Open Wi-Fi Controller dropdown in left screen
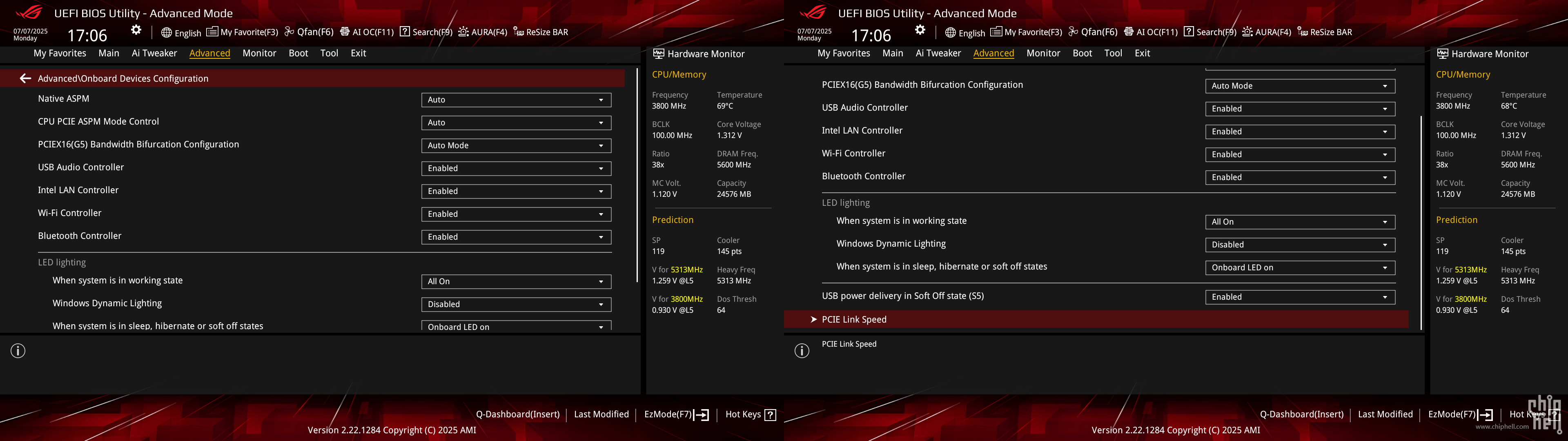The width and height of the screenshot is (1568, 441). [x=516, y=214]
